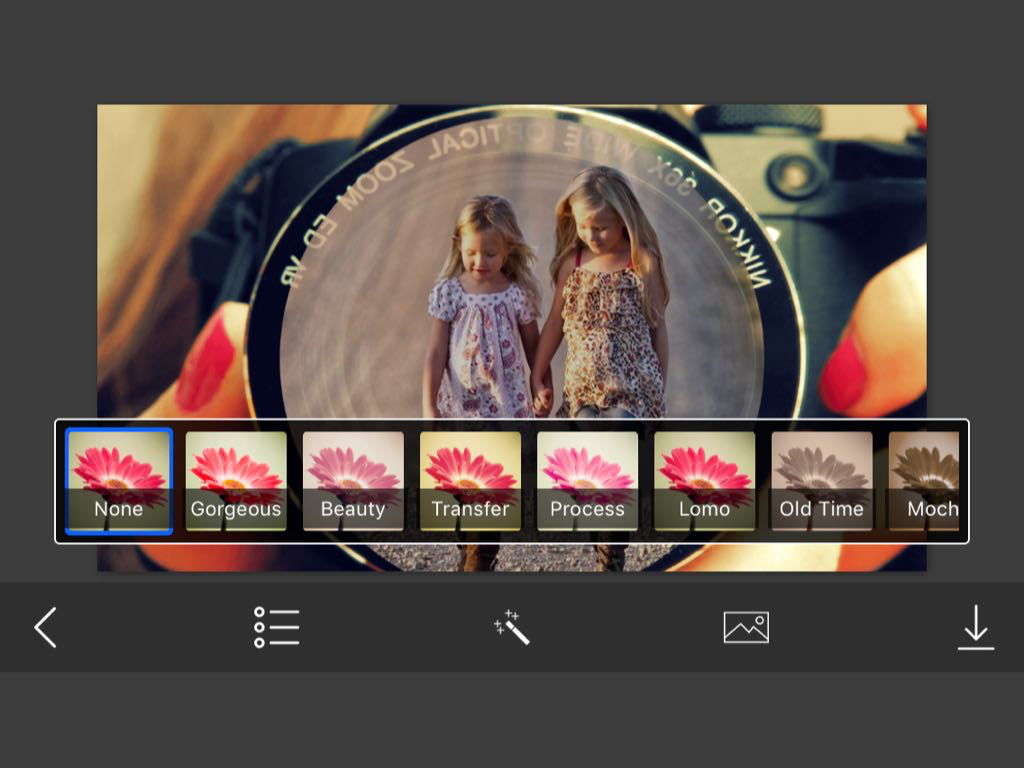Image resolution: width=1024 pixels, height=768 pixels.
Task: Select the Old Time filter
Action: pyautogui.click(x=822, y=481)
